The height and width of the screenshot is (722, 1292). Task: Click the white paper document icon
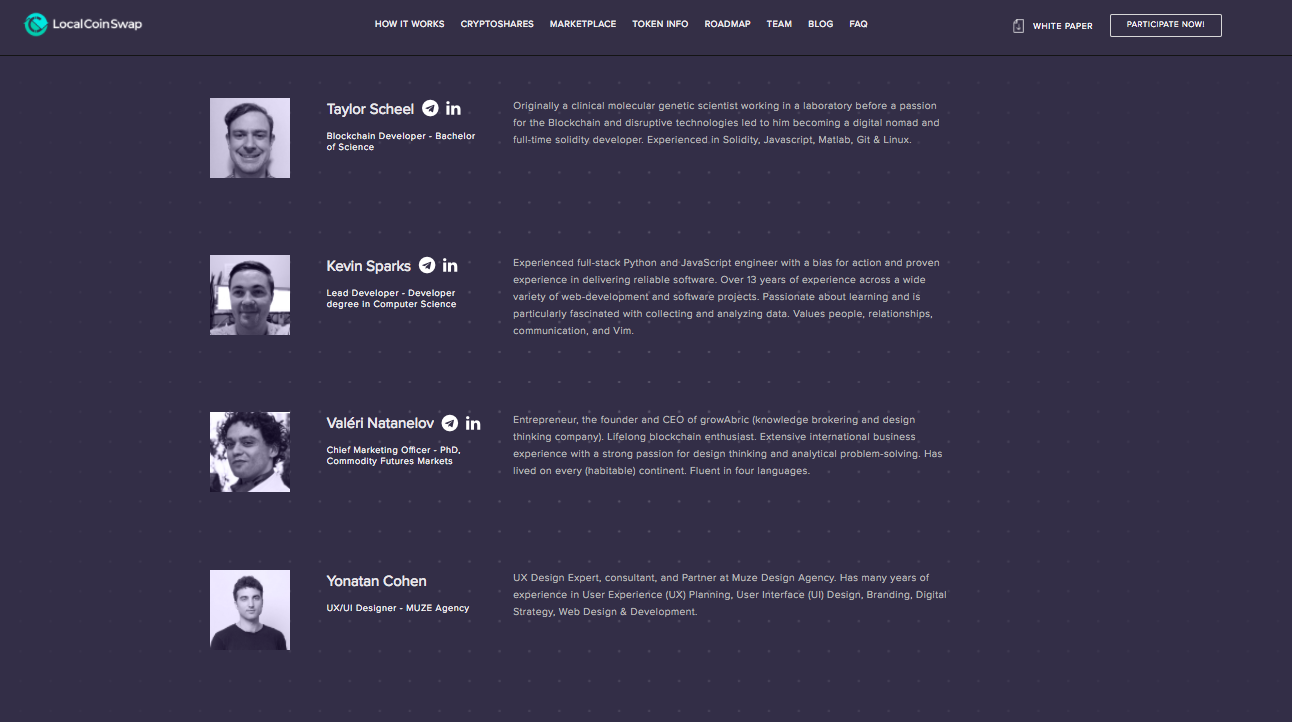pyautogui.click(x=1019, y=25)
